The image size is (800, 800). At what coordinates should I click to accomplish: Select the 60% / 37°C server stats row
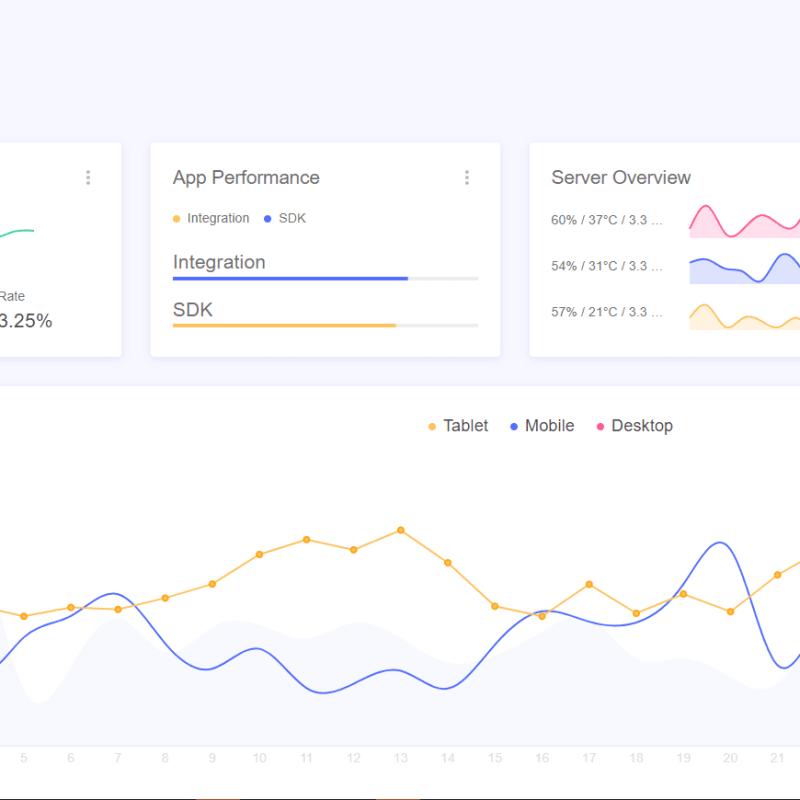(607, 220)
